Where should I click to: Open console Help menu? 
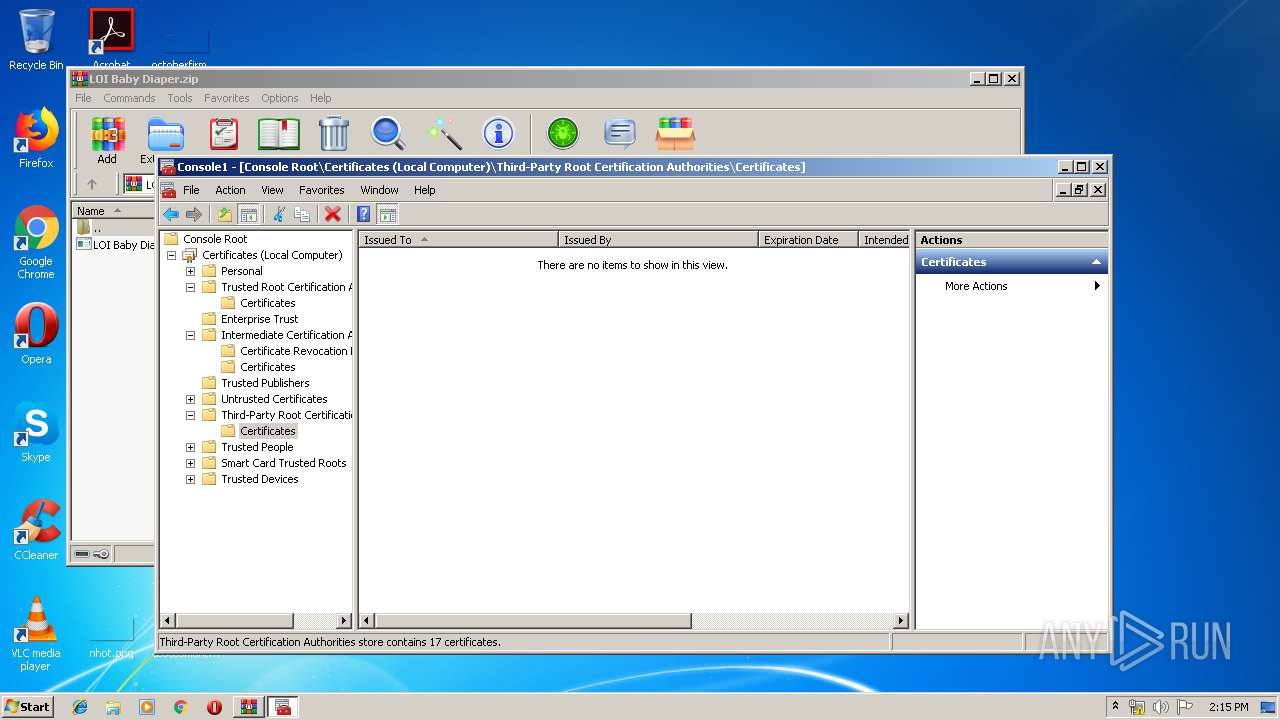click(x=425, y=190)
